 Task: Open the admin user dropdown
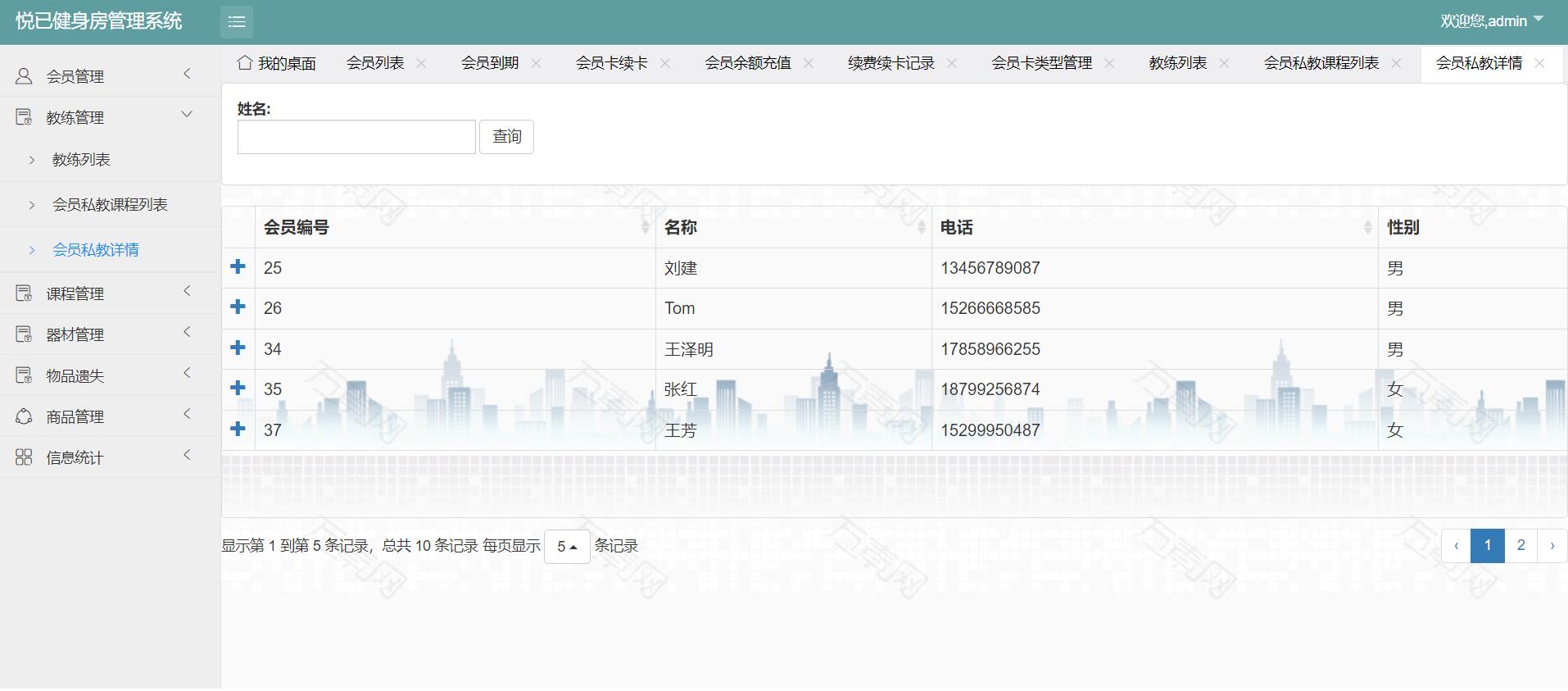coord(1492,21)
